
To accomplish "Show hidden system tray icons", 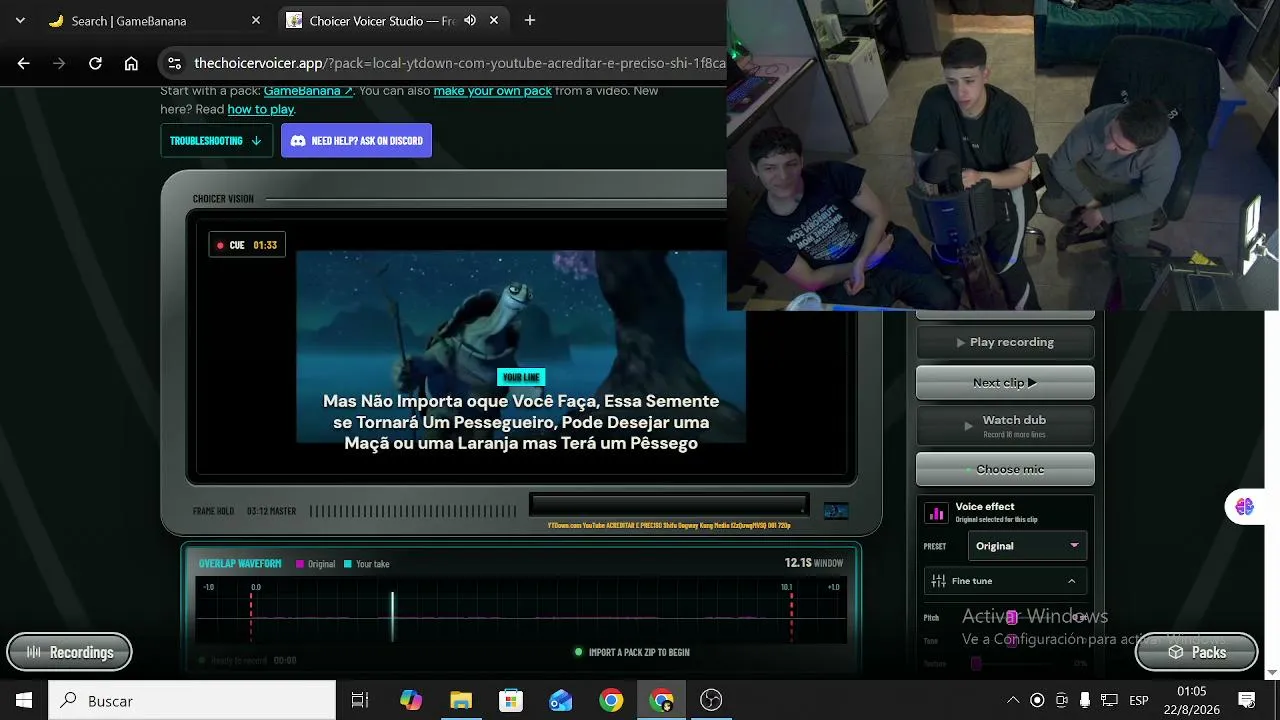I will (1013, 700).
